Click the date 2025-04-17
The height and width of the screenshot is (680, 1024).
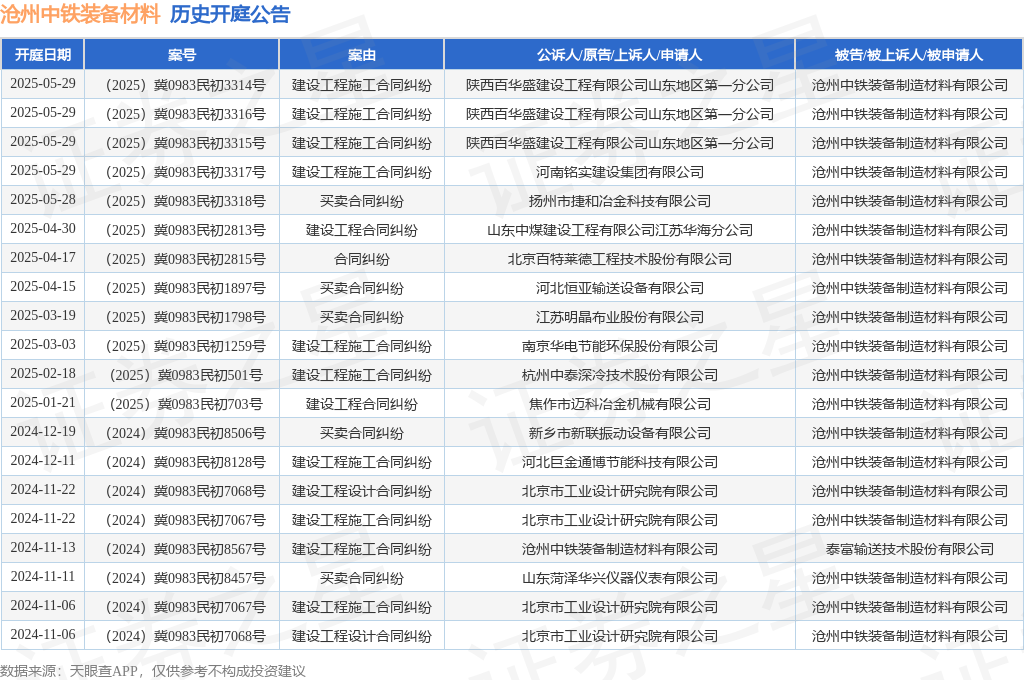pos(43,257)
